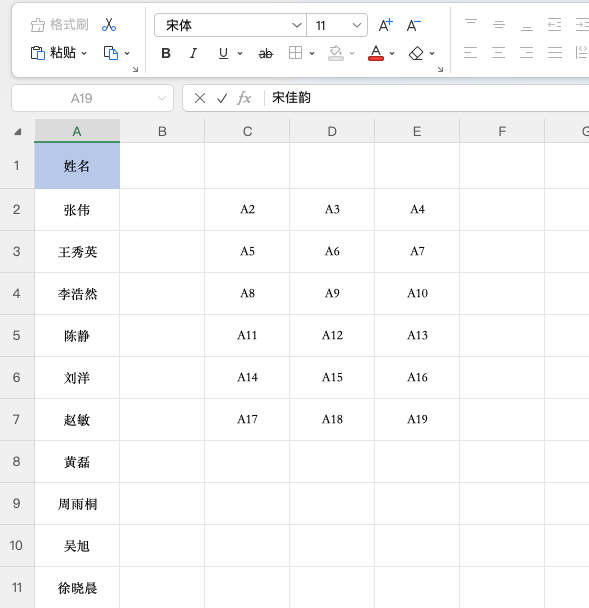Click the Center horizontally icon
The height and width of the screenshot is (608, 589).
coord(498,52)
